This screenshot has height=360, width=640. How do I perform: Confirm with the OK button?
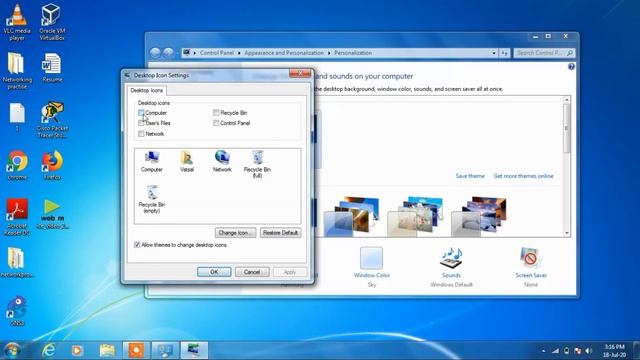(214, 272)
